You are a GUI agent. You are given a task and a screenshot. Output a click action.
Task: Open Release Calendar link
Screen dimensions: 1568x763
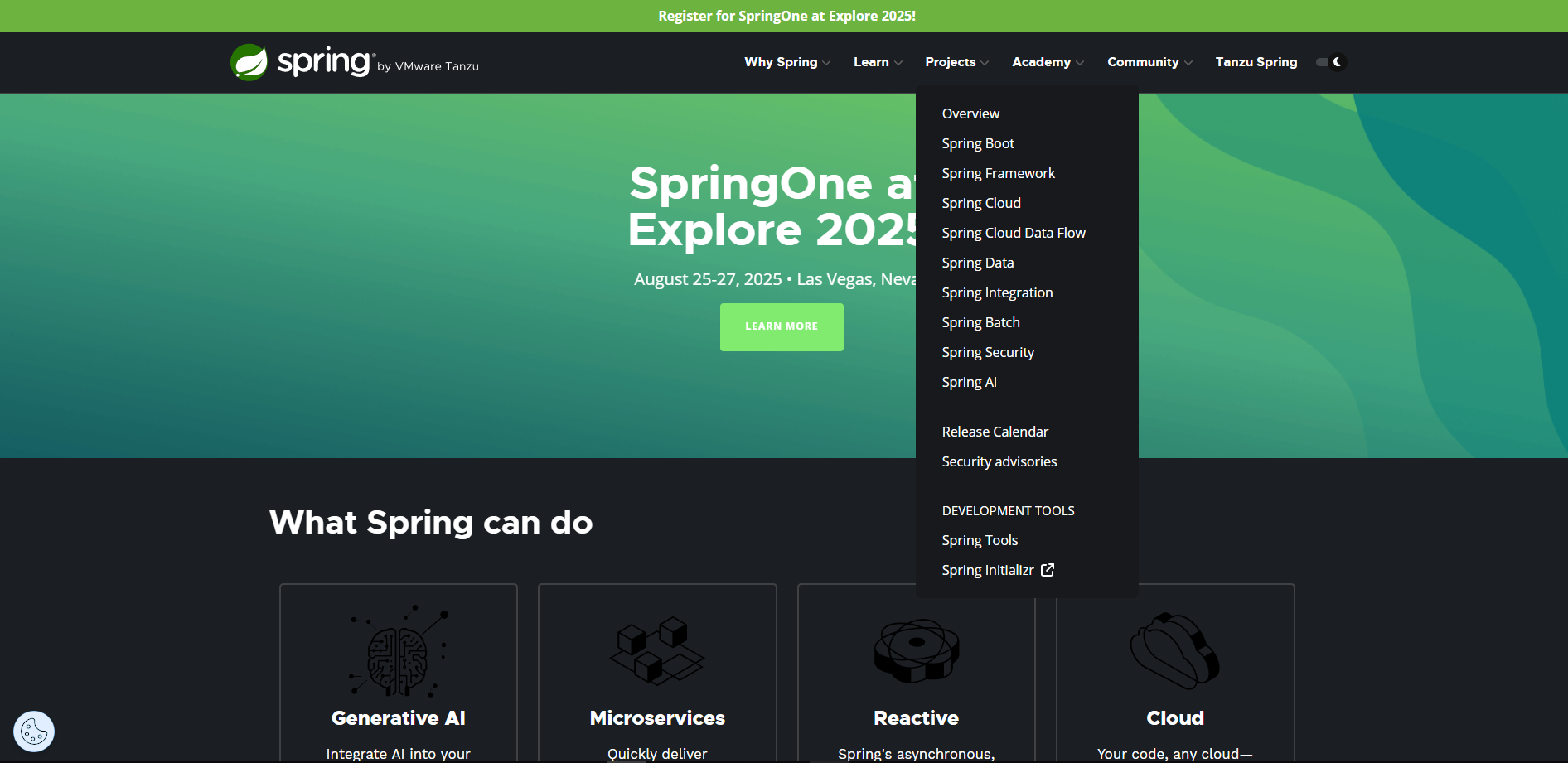coord(995,432)
